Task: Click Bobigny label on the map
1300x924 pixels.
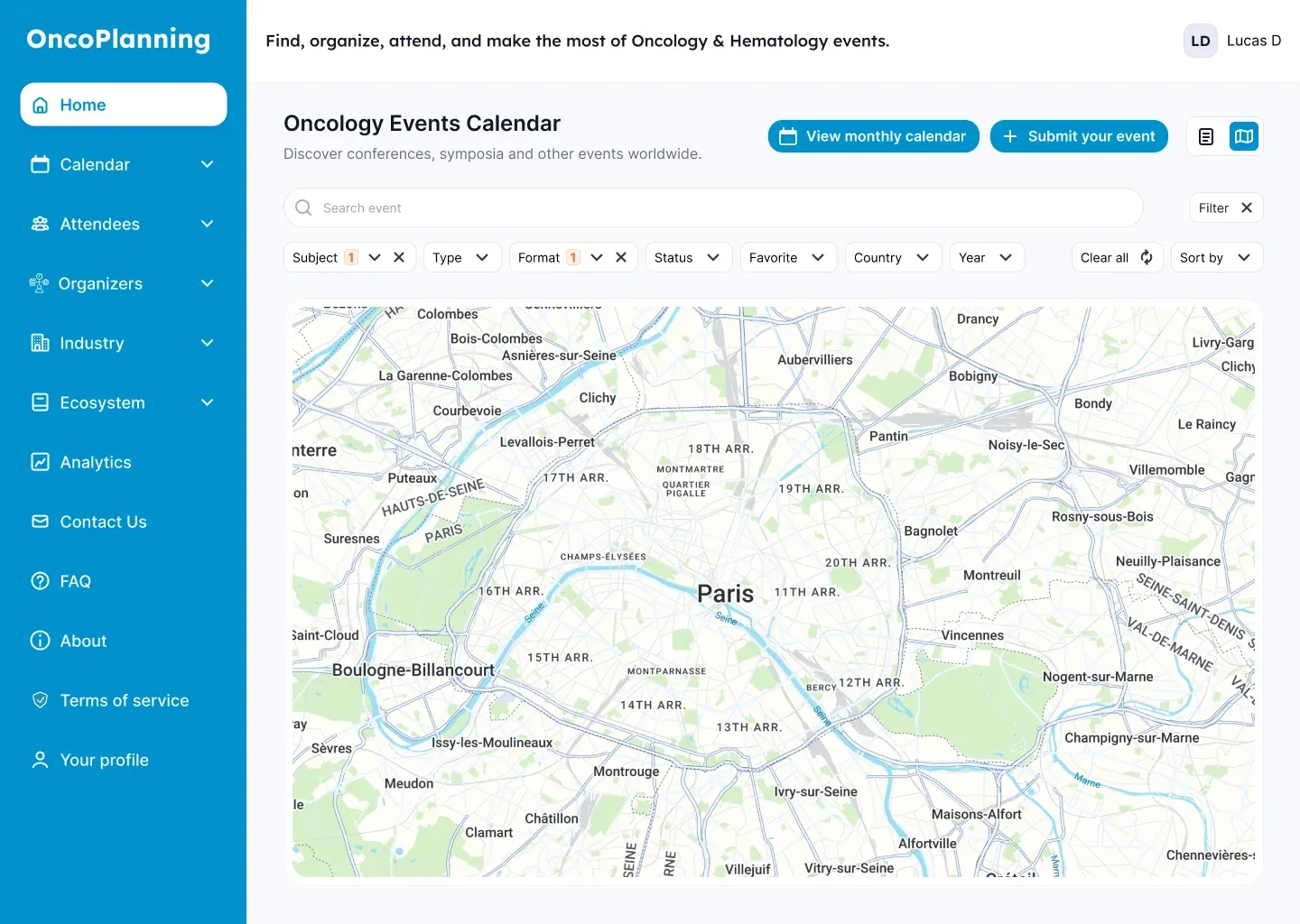Action: coord(973,376)
